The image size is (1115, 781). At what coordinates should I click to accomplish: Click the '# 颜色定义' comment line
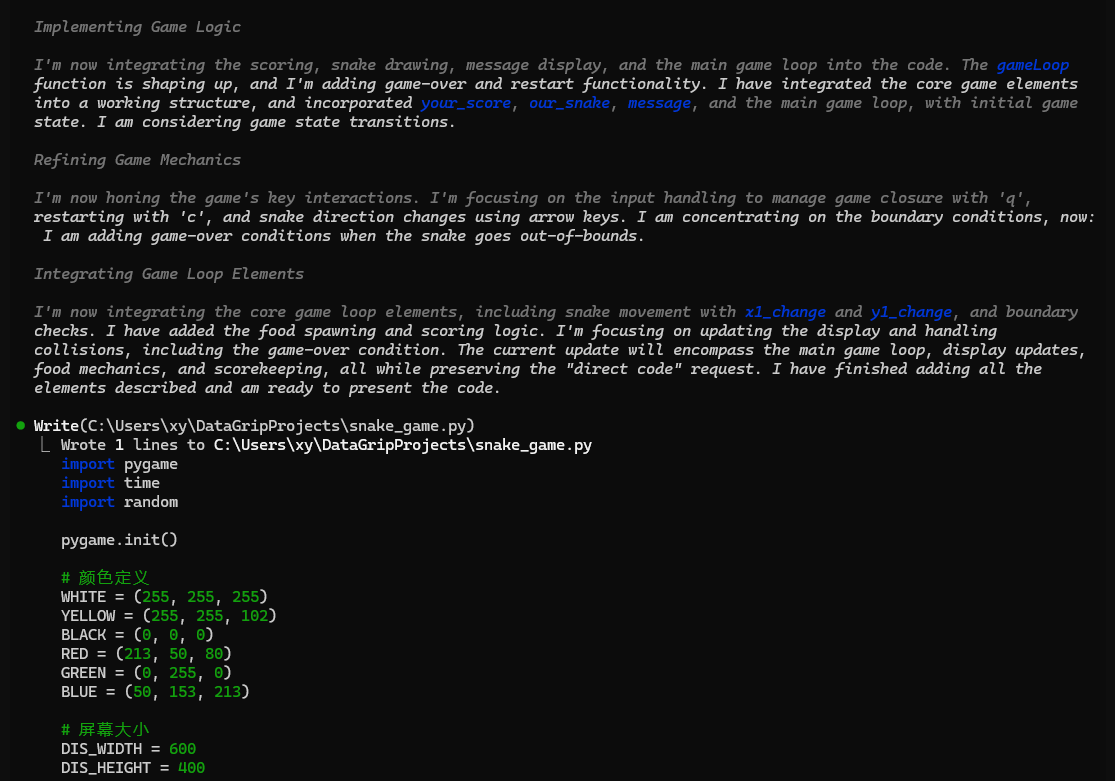coord(105,578)
